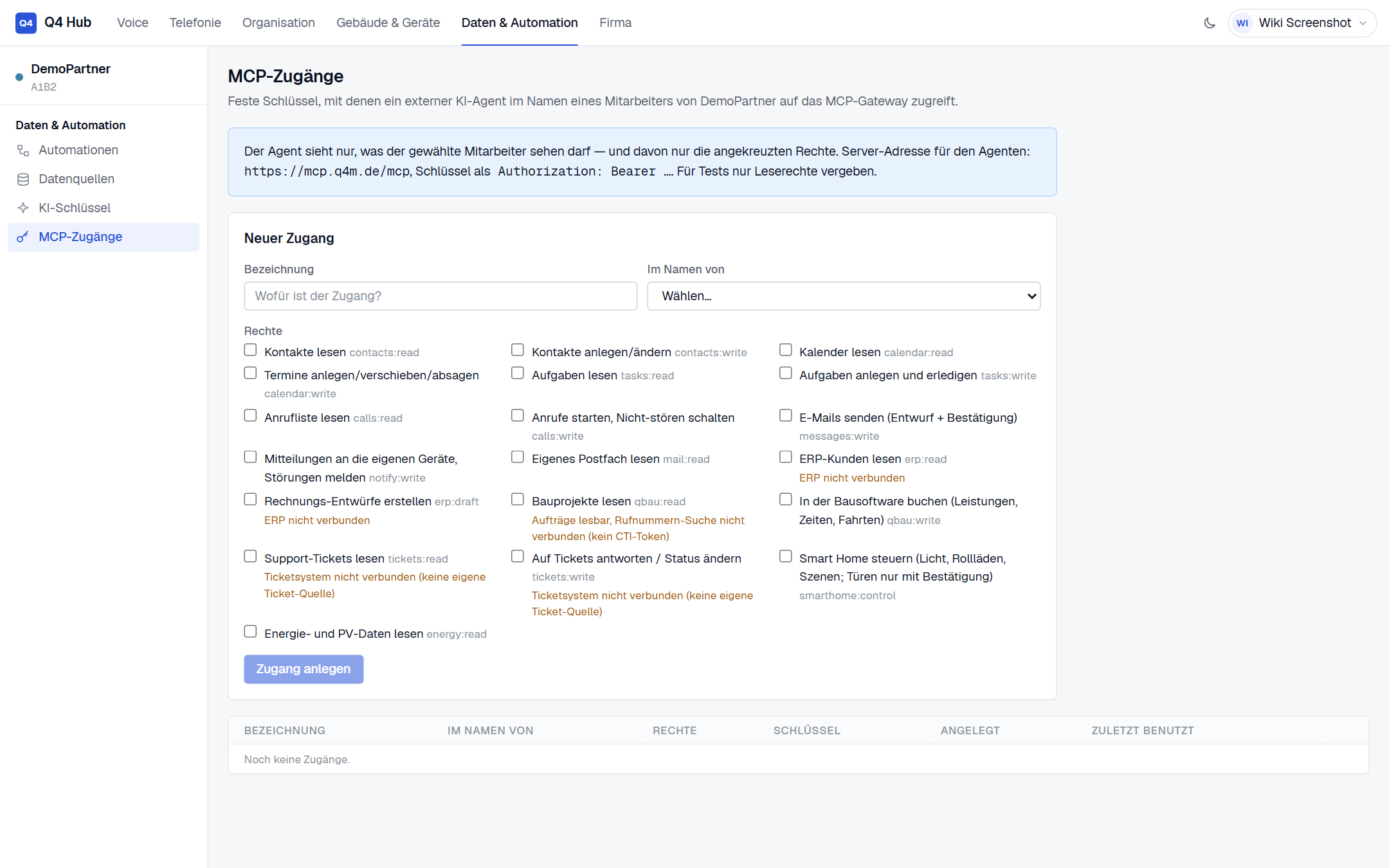Open the Voice top menu
The image size is (1389, 868).
click(132, 23)
